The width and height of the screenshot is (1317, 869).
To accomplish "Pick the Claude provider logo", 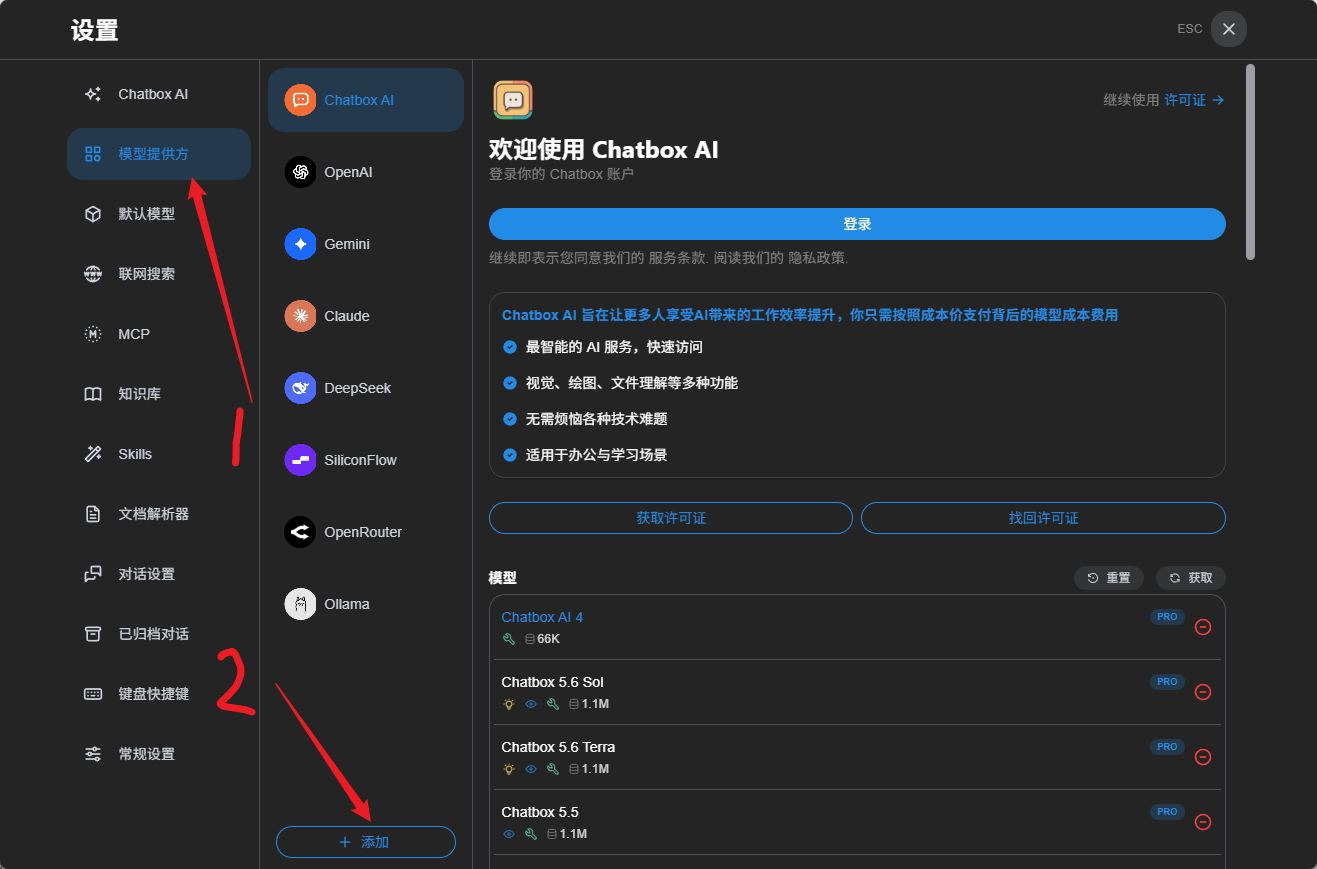I will pos(300,316).
